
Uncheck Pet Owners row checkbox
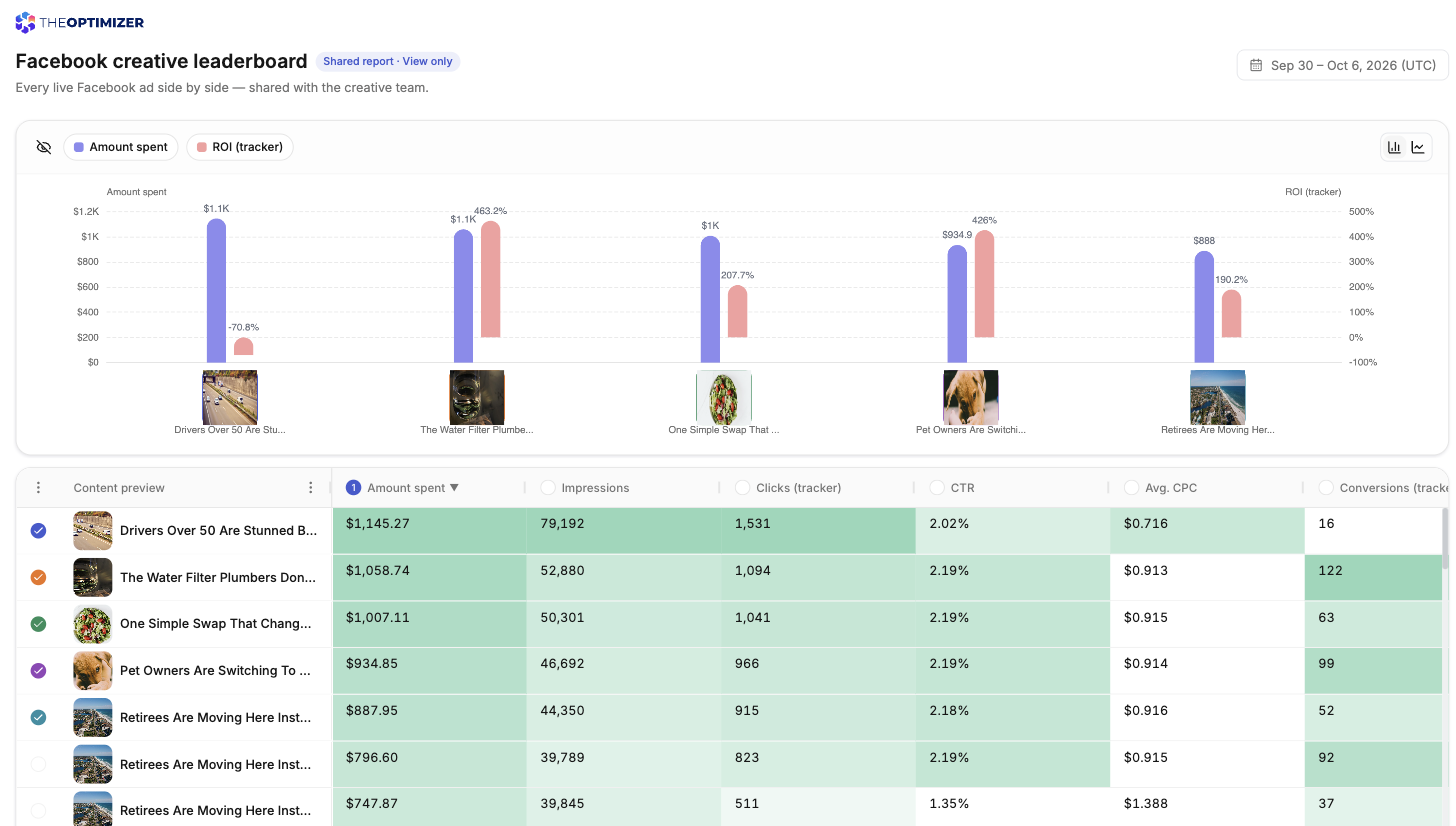[x=38, y=671]
